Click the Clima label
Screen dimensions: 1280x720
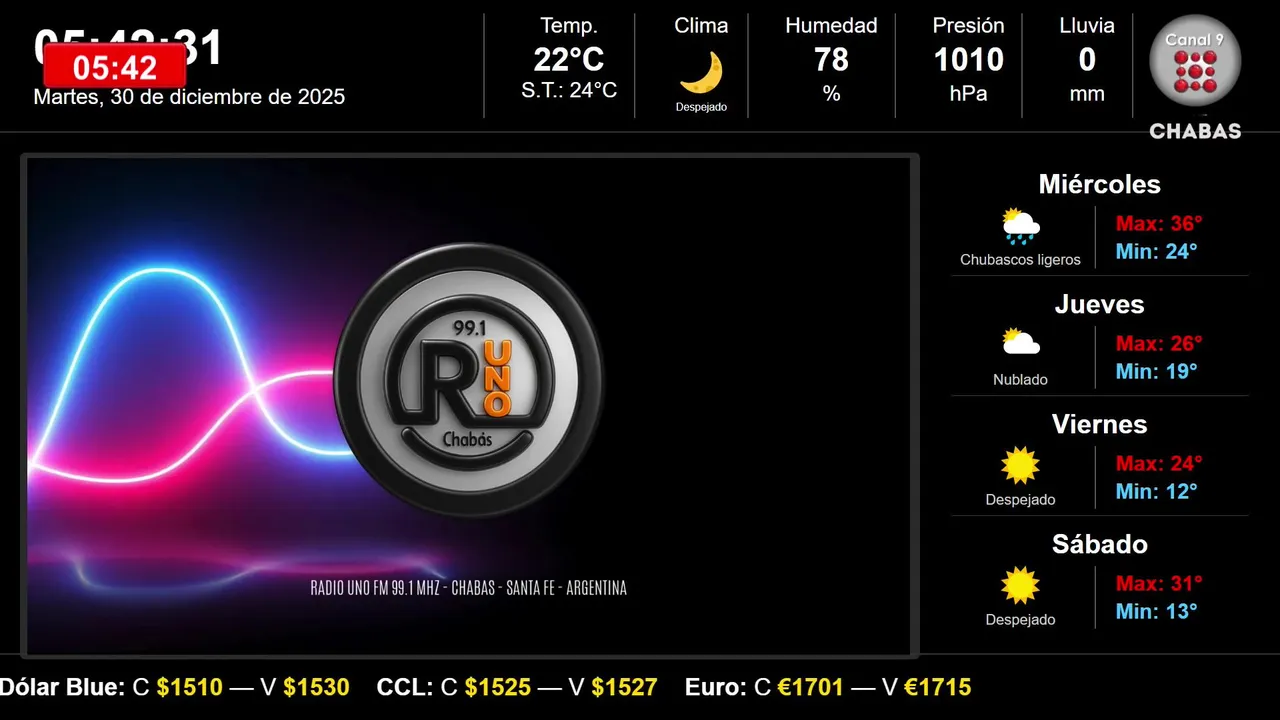click(x=701, y=26)
